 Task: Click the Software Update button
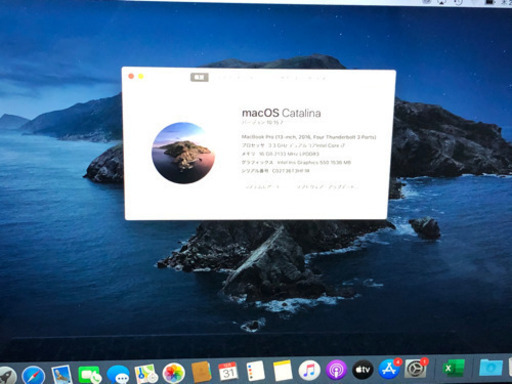(327, 187)
